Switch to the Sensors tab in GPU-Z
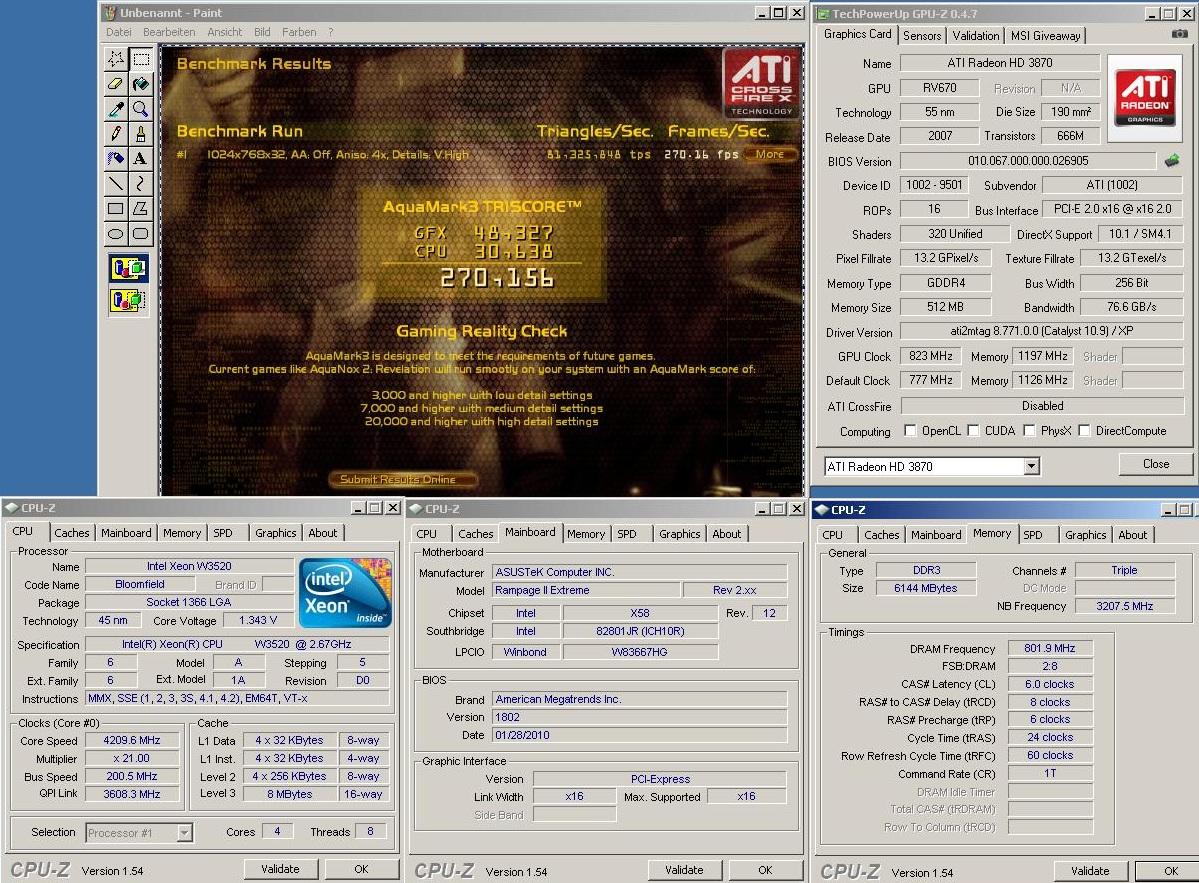The height and width of the screenshot is (883, 1199). pos(921,36)
